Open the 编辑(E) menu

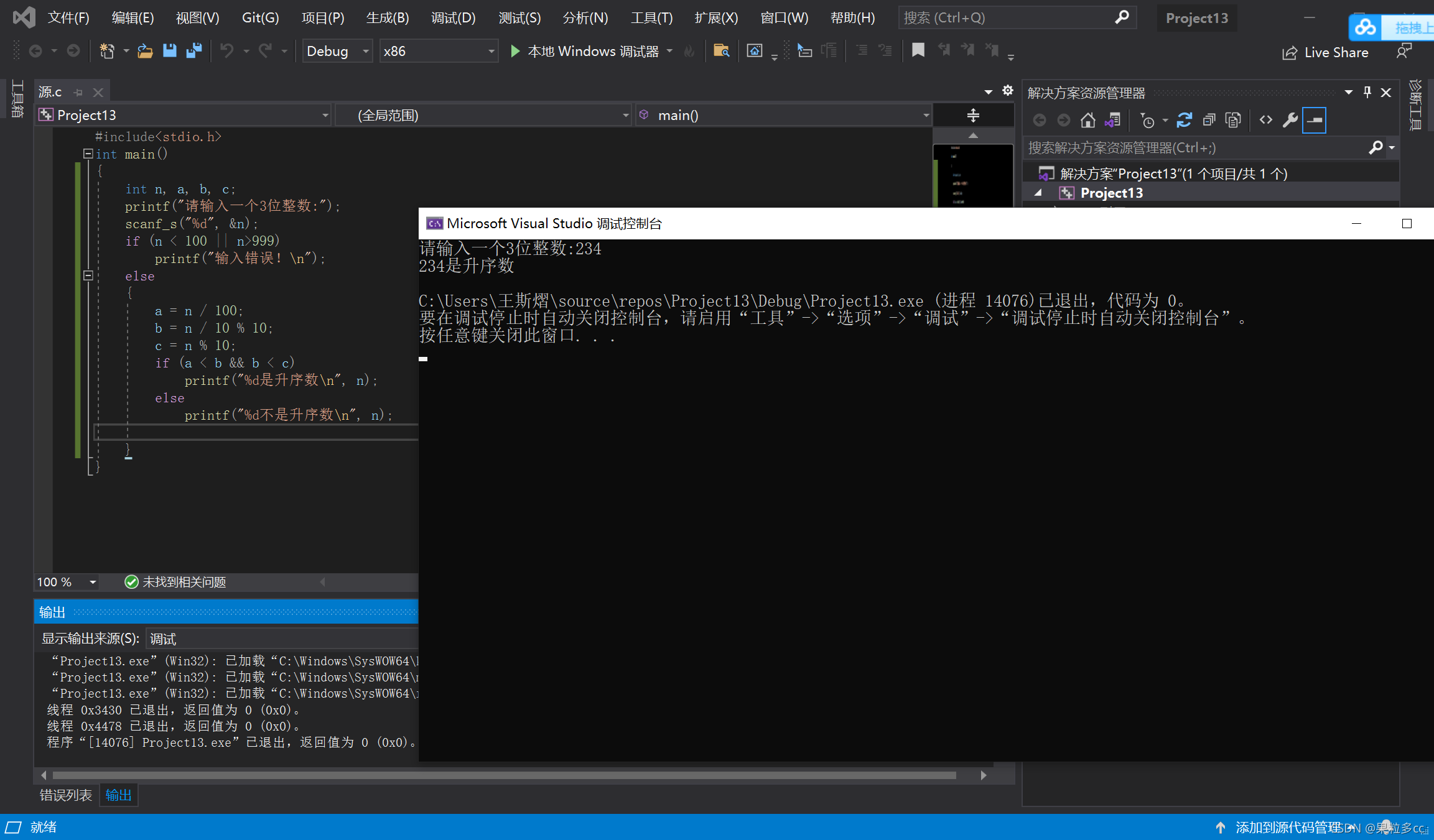click(133, 17)
